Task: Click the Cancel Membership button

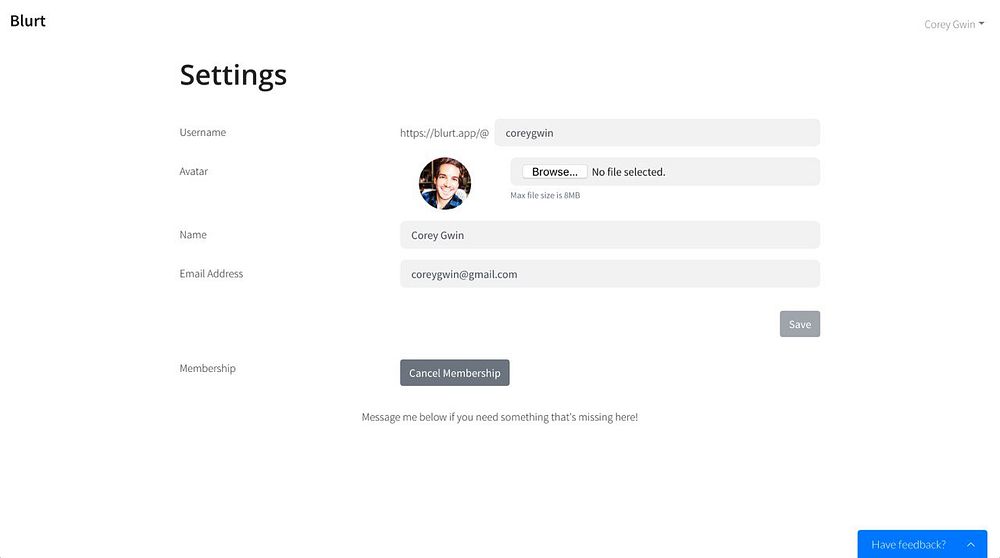Action: coord(455,373)
